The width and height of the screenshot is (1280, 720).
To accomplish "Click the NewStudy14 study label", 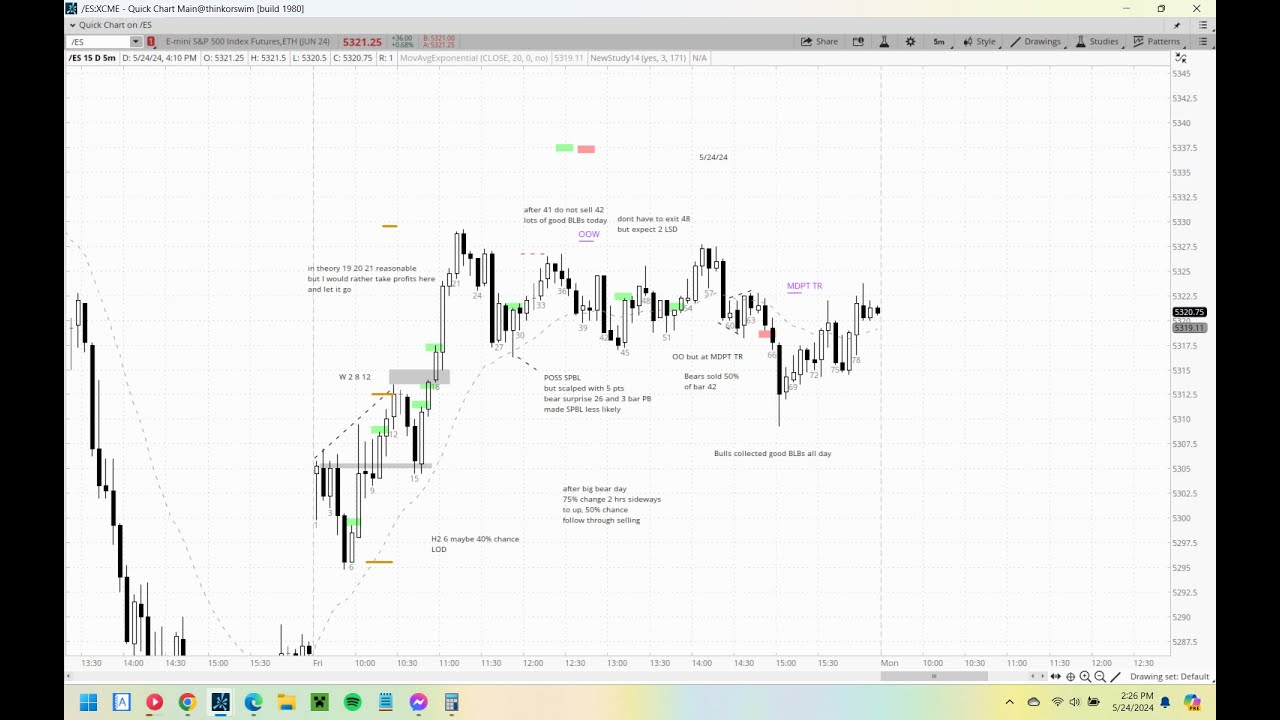I will click(x=638, y=58).
